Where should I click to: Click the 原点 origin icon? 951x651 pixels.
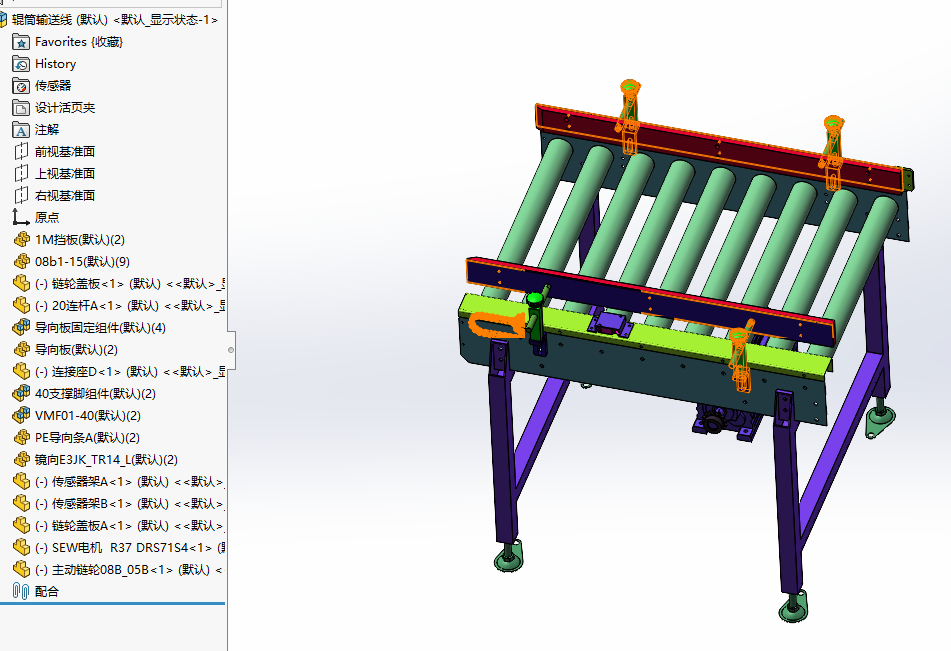pyautogui.click(x=21, y=217)
